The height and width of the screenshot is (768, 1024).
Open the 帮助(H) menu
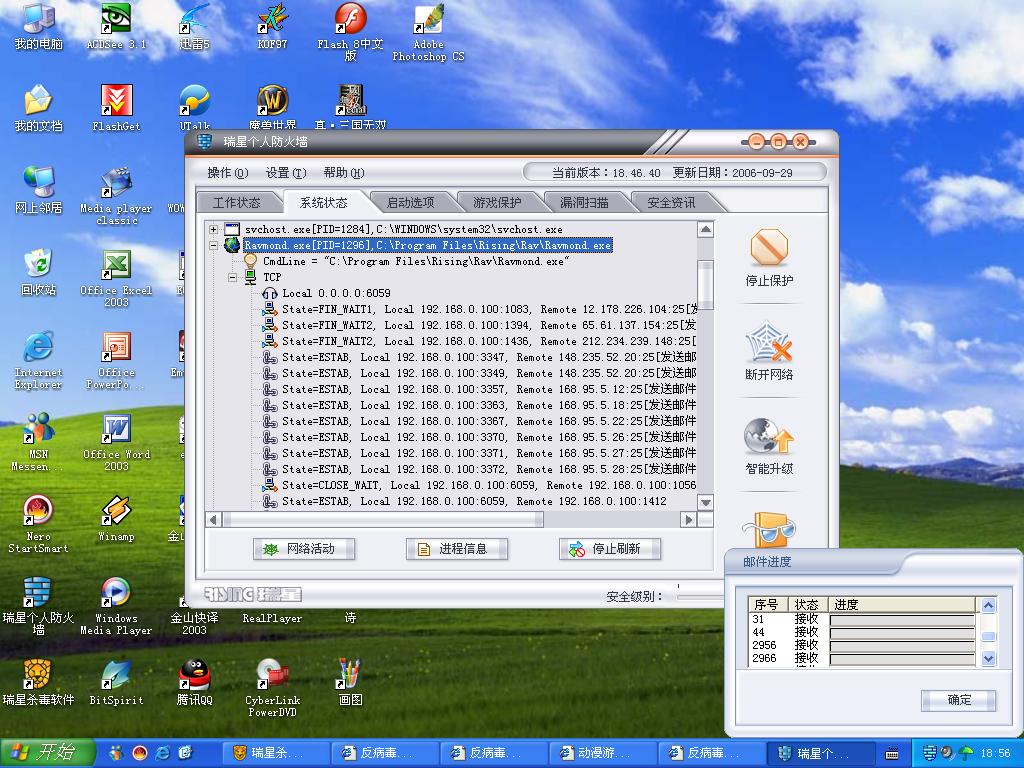[344, 173]
